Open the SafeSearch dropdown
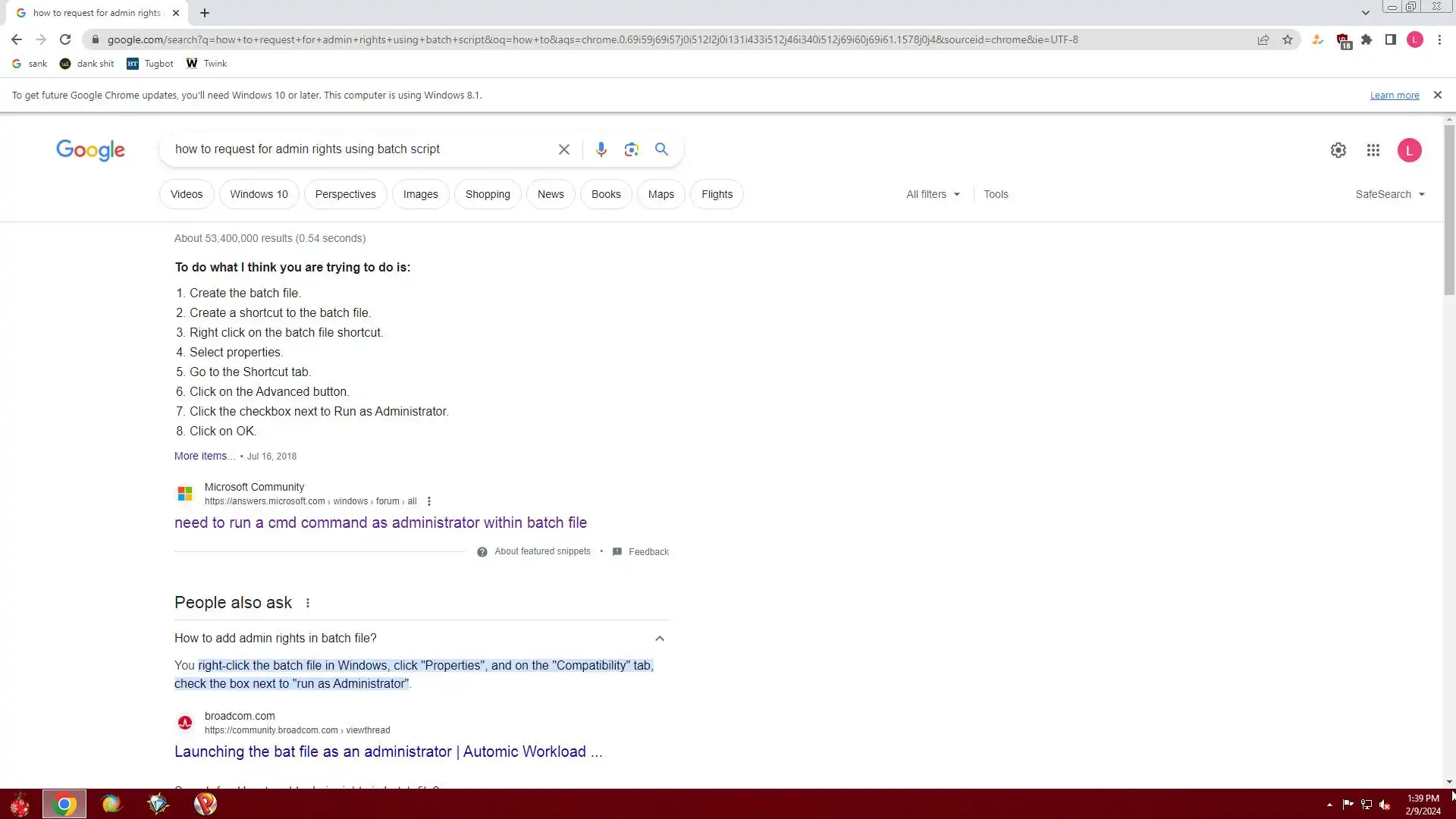Image resolution: width=1456 pixels, height=819 pixels. (1389, 194)
